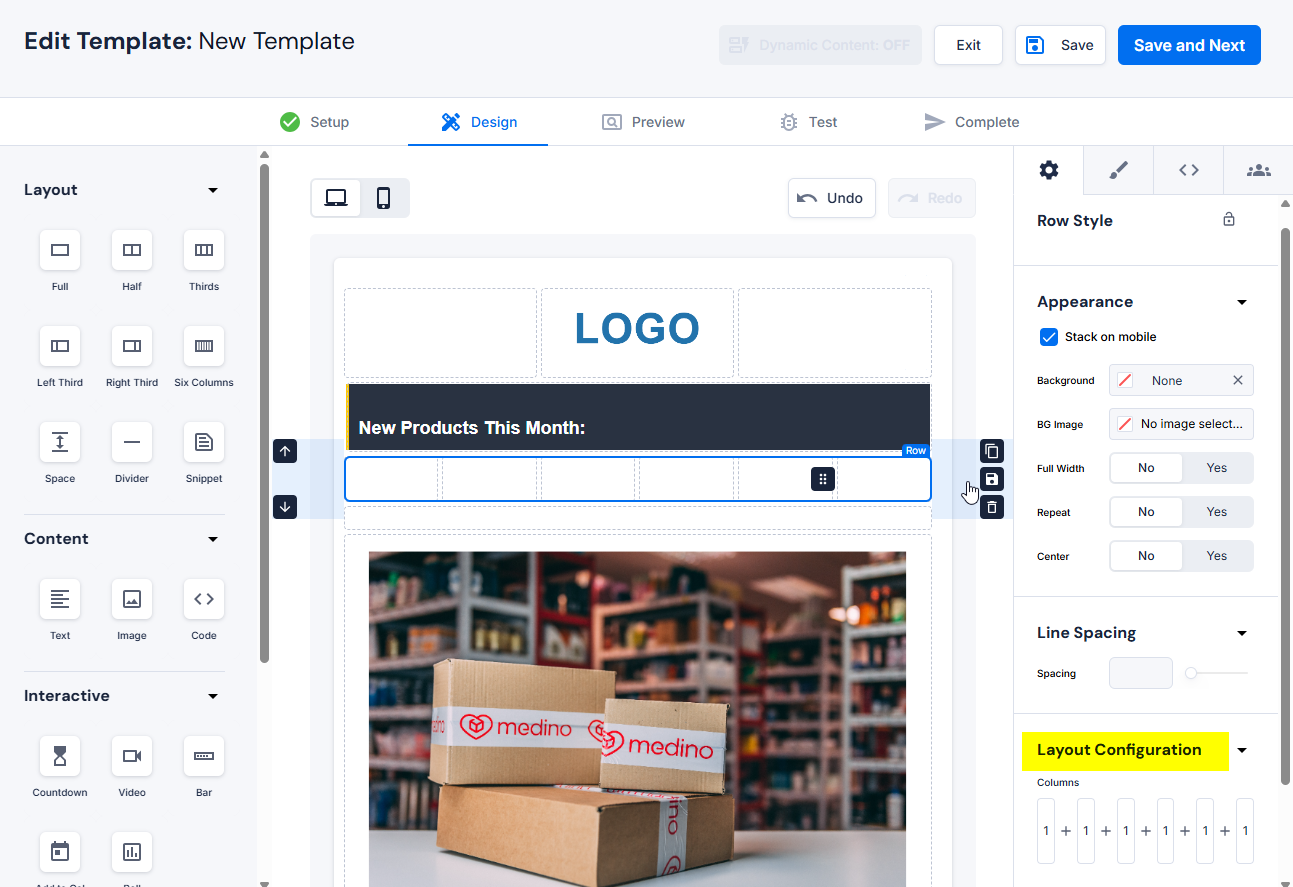Viewport: 1293px width, 887px height.
Task: Select the Countdown interactive element
Action: (x=60, y=756)
